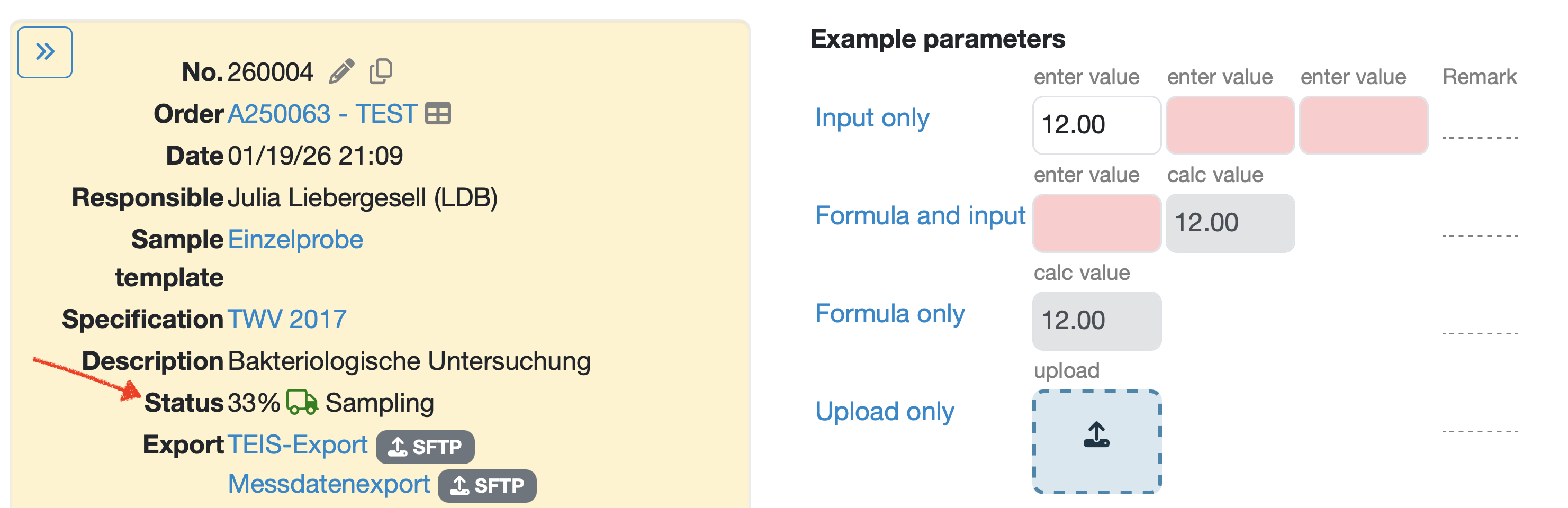Click the Input only parameter name
1568x508 pixels.
[x=872, y=117]
